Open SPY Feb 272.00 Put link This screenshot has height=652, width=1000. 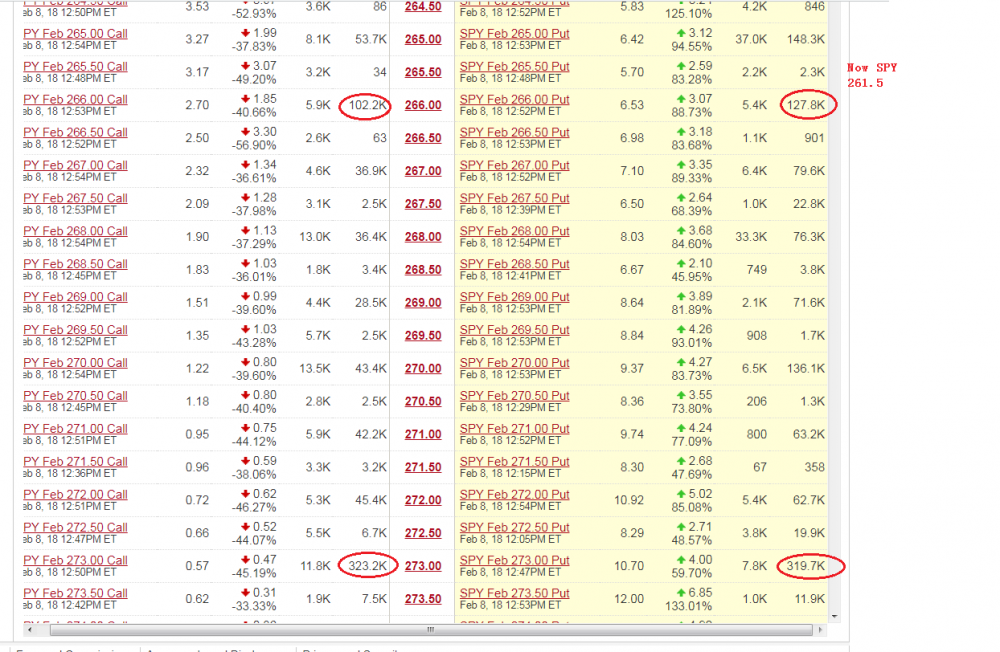pyautogui.click(x=515, y=494)
